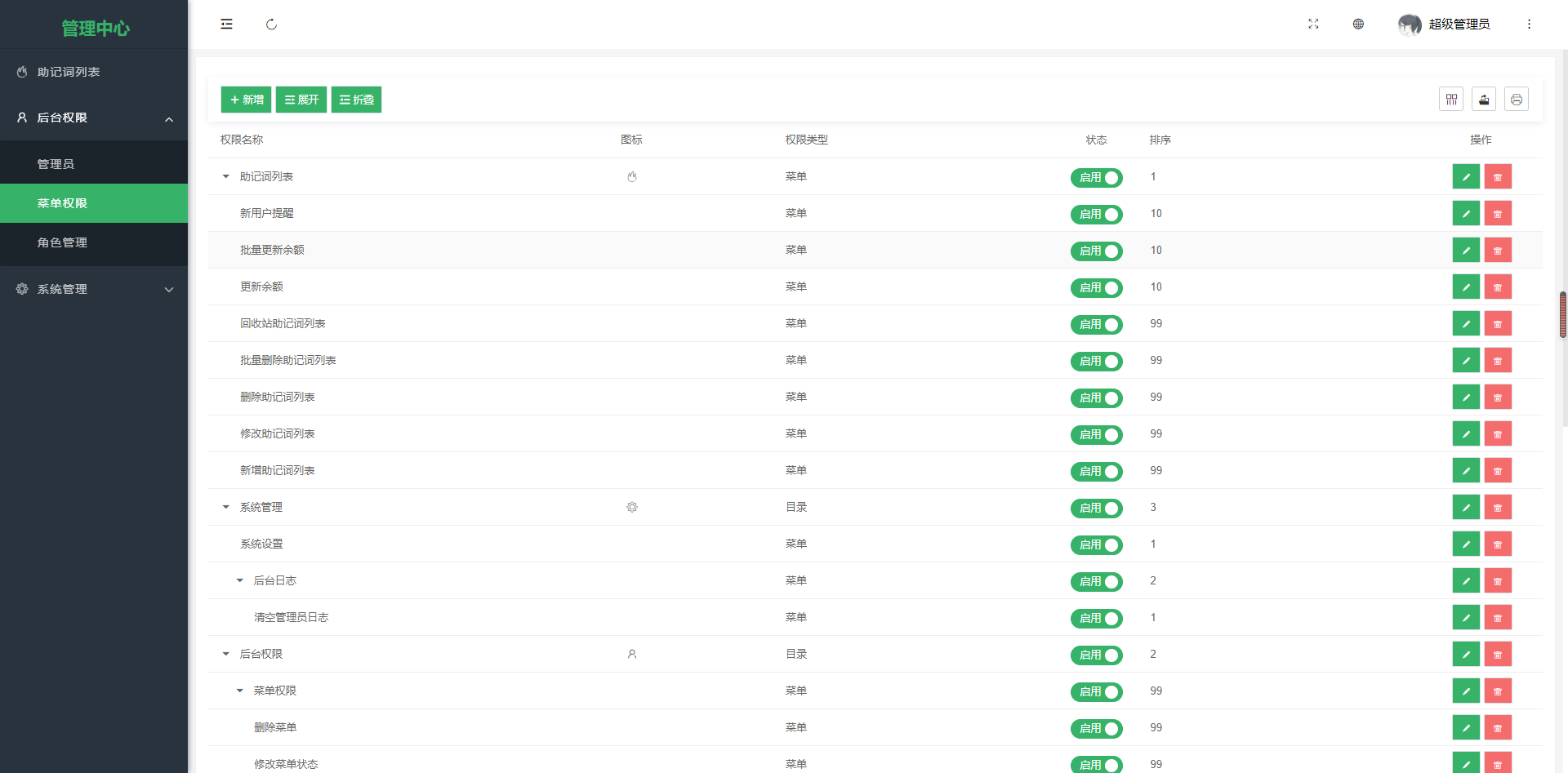Screen dimensions: 1568x773
Task: Edit the 菜单权限 table row
Action: 1466,691
